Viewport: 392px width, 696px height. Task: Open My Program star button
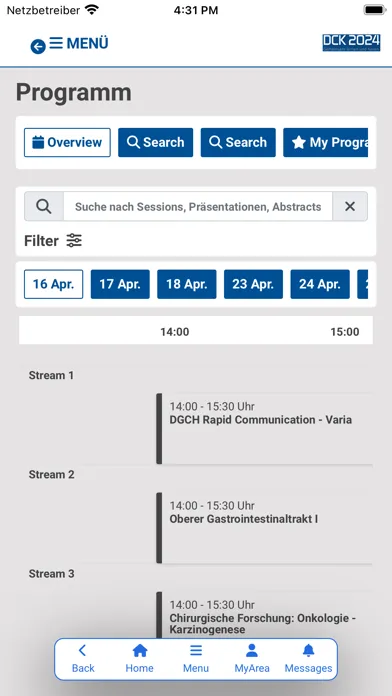[325, 142]
